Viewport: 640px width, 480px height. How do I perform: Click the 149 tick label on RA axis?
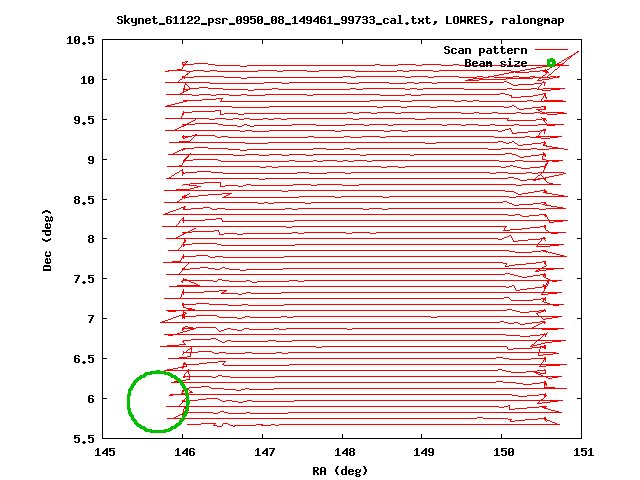(424, 453)
